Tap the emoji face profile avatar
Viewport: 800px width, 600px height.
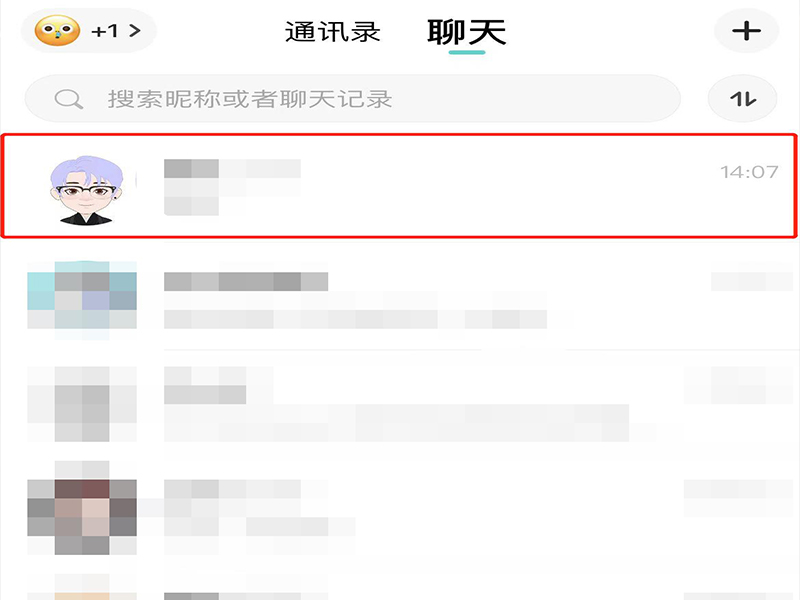click(57, 31)
